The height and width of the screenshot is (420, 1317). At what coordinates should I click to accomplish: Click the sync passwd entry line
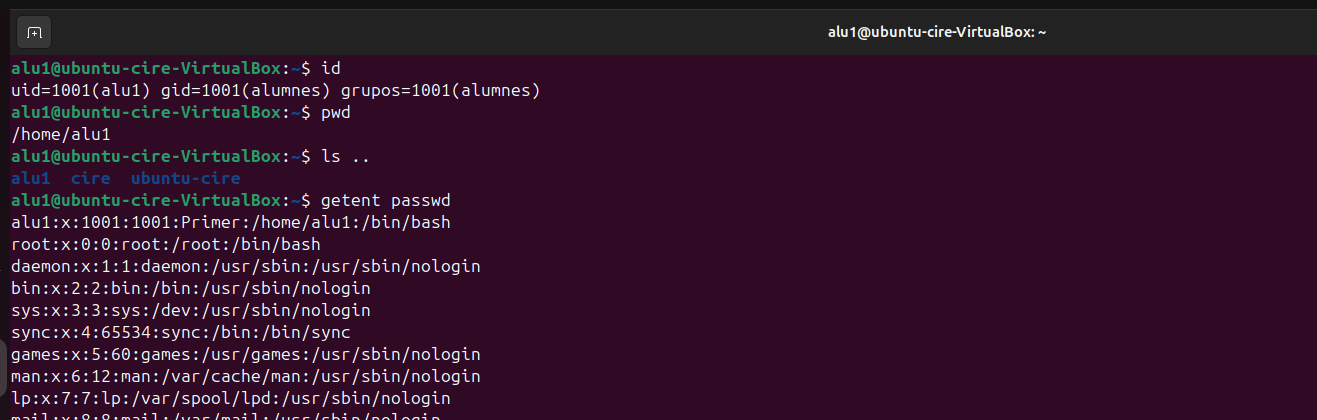coord(180,332)
